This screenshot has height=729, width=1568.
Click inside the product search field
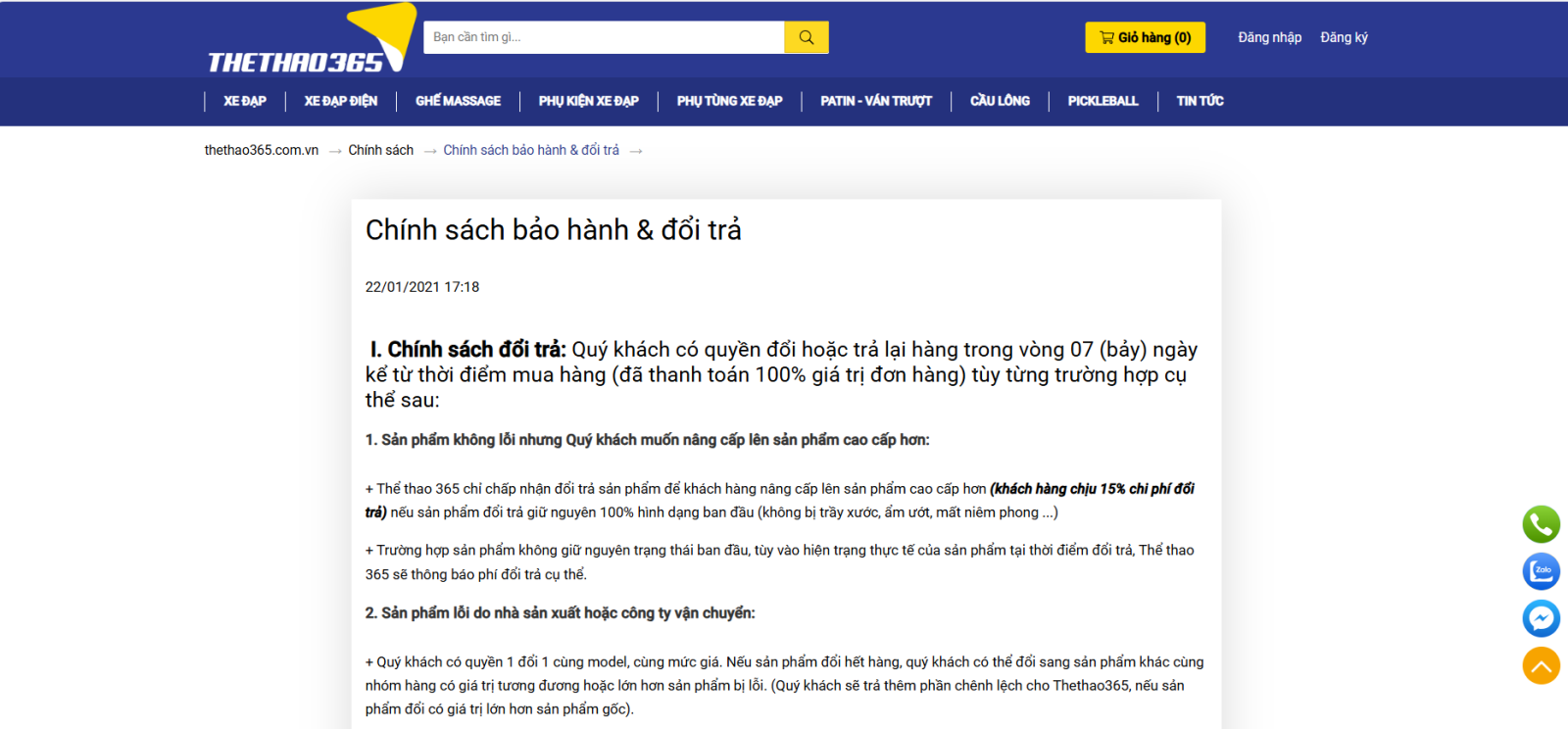pyautogui.click(x=604, y=37)
